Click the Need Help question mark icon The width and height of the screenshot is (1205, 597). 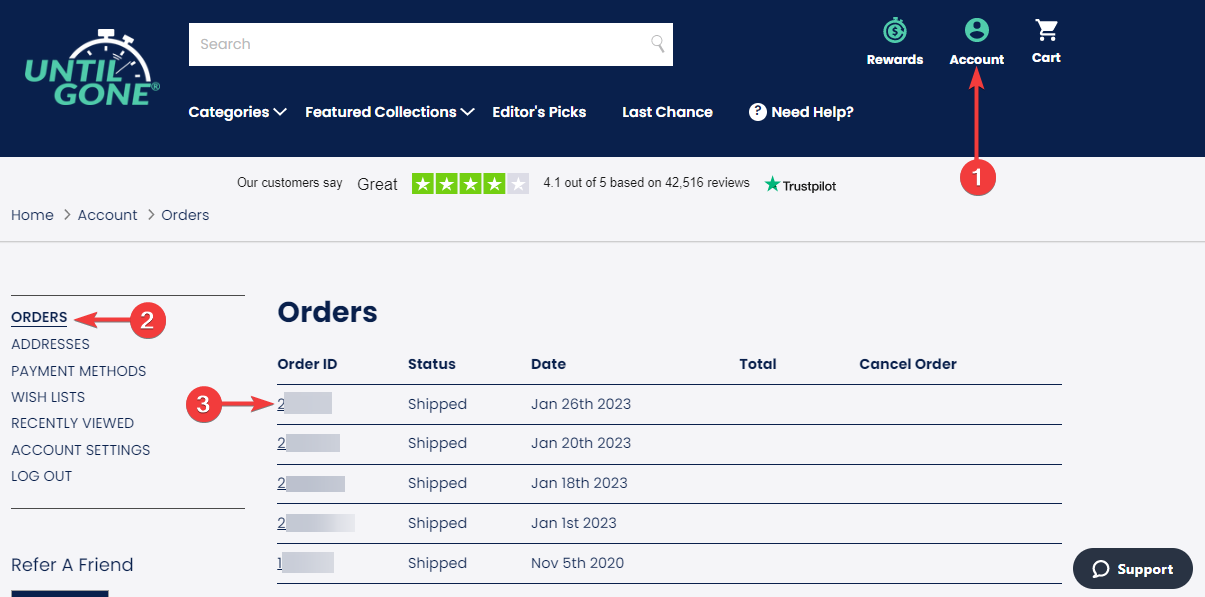tap(758, 112)
